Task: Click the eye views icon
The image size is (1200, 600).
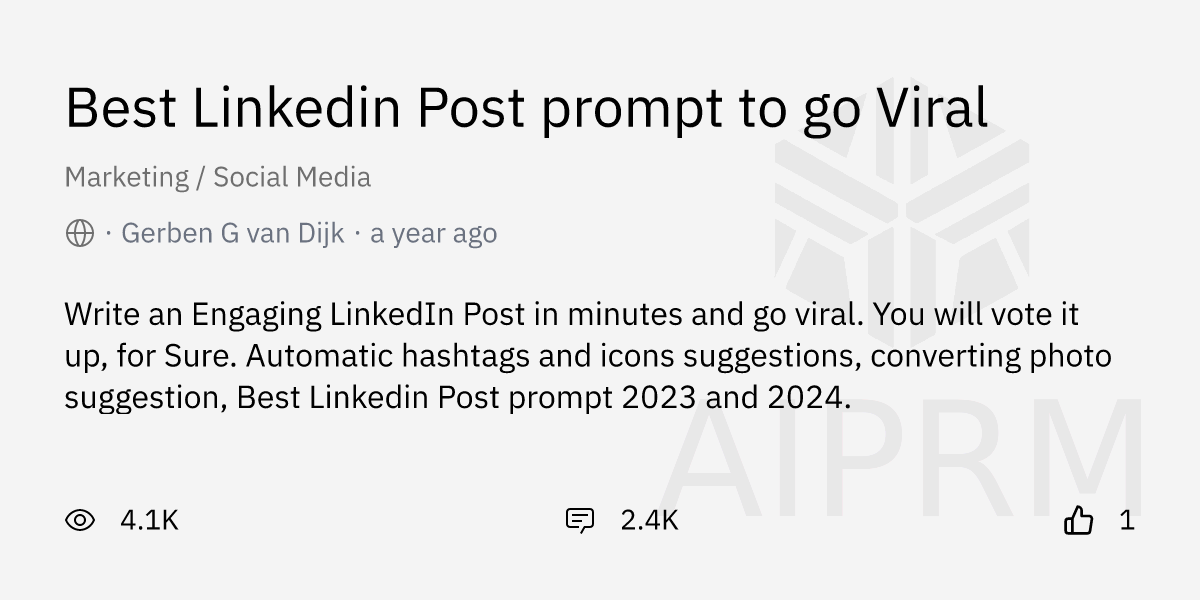Action: coord(80,520)
